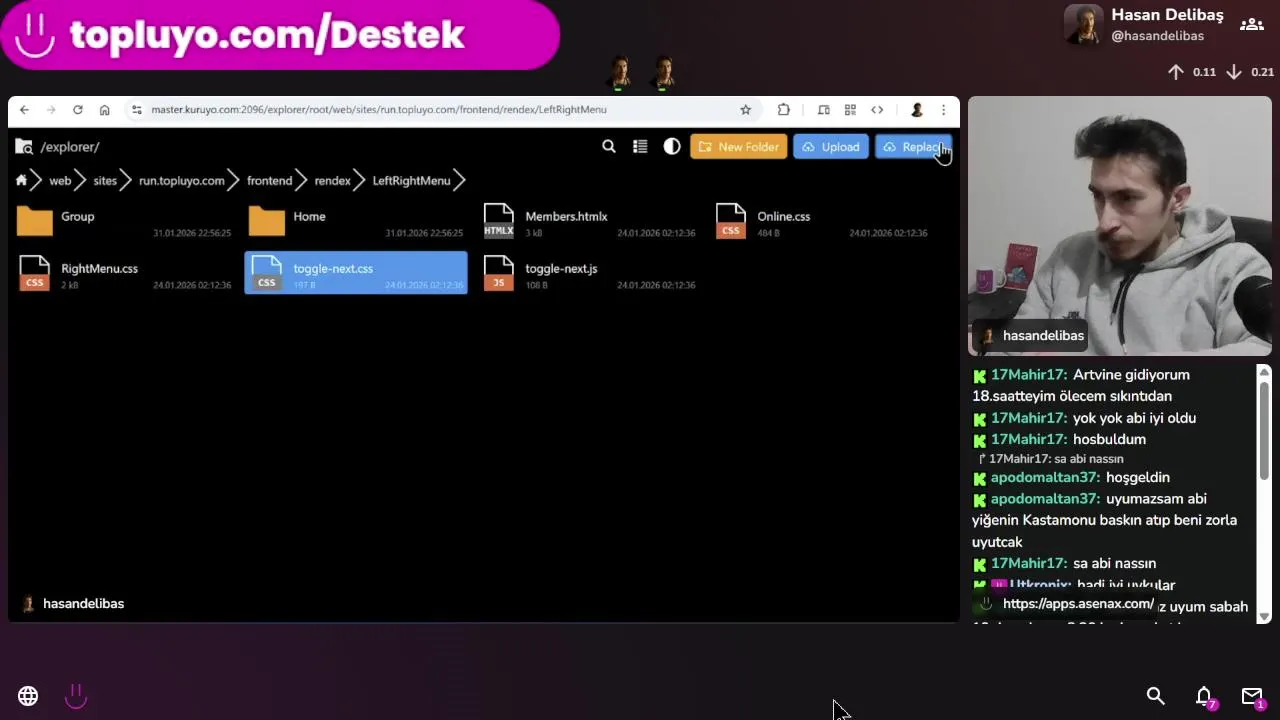This screenshot has width=1280, height=720.
Task: Open the browser extensions puzzle icon
Action: coord(784,110)
